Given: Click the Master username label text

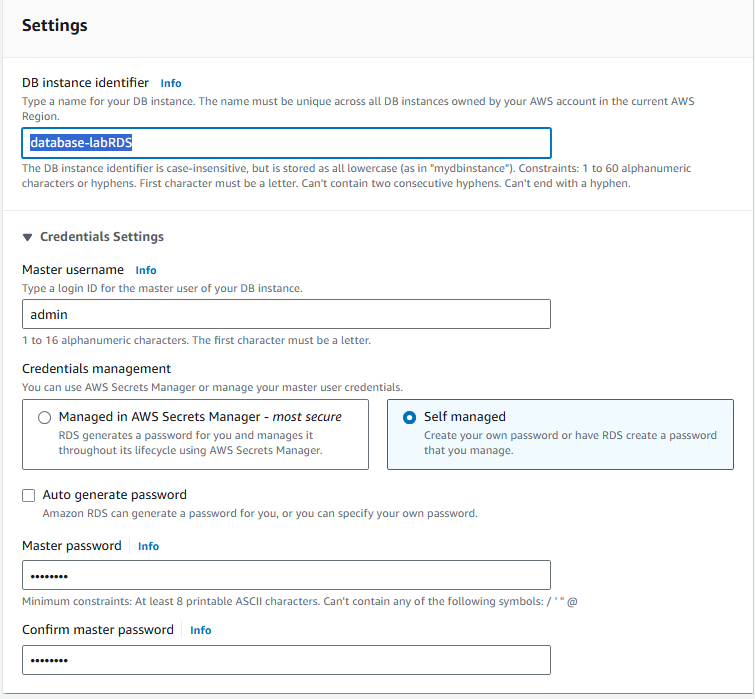Looking at the screenshot, I should tap(73, 270).
